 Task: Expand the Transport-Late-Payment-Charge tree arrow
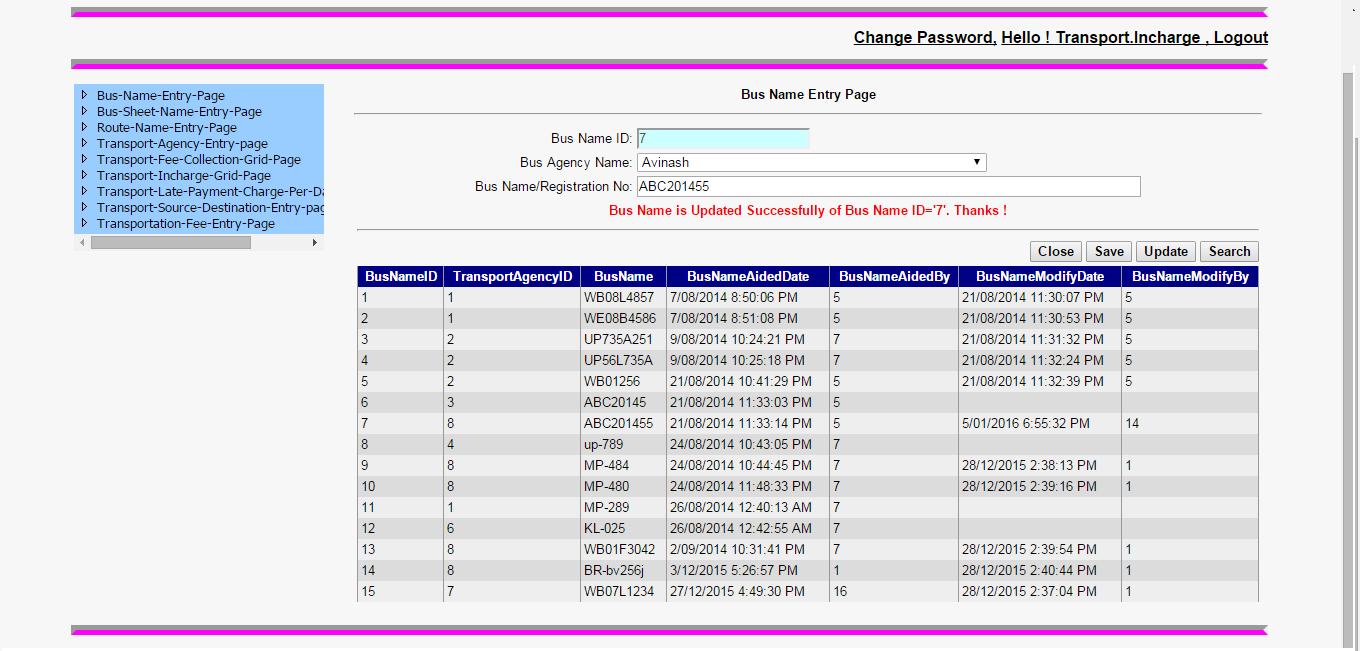pos(85,191)
